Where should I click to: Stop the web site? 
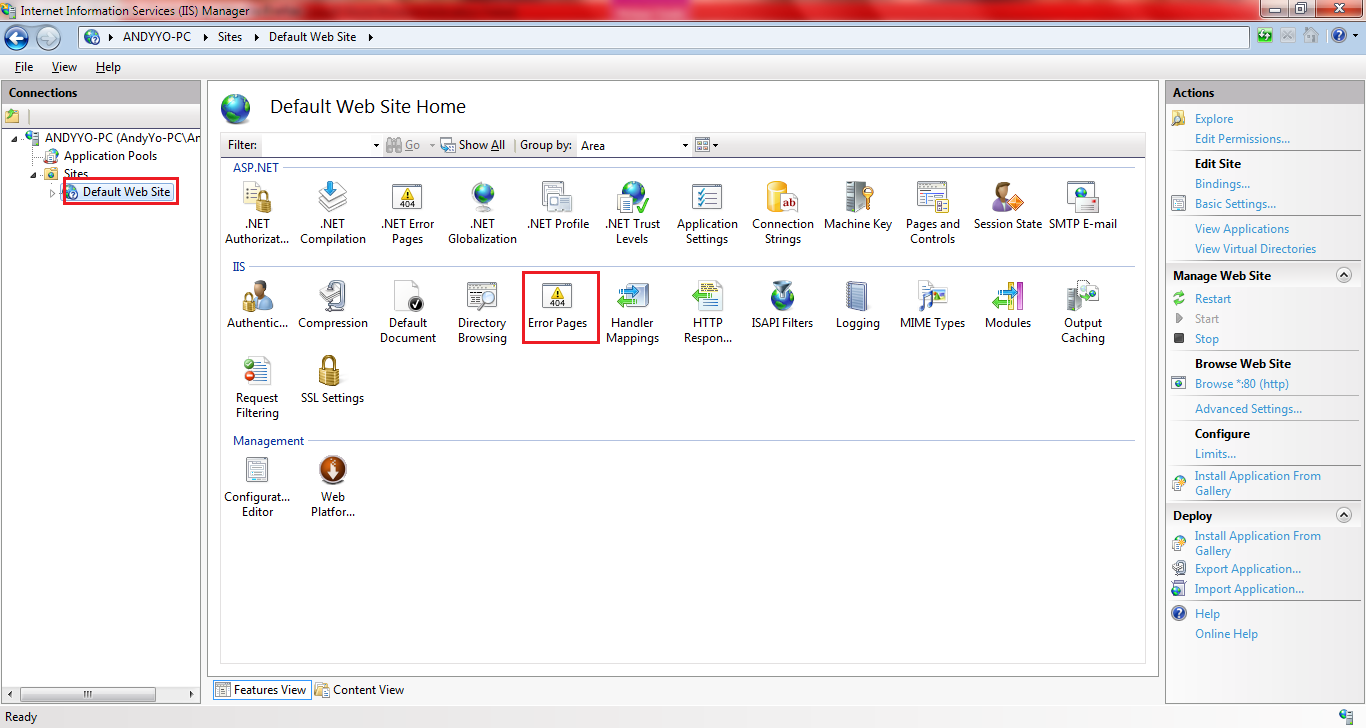pyautogui.click(x=1207, y=339)
